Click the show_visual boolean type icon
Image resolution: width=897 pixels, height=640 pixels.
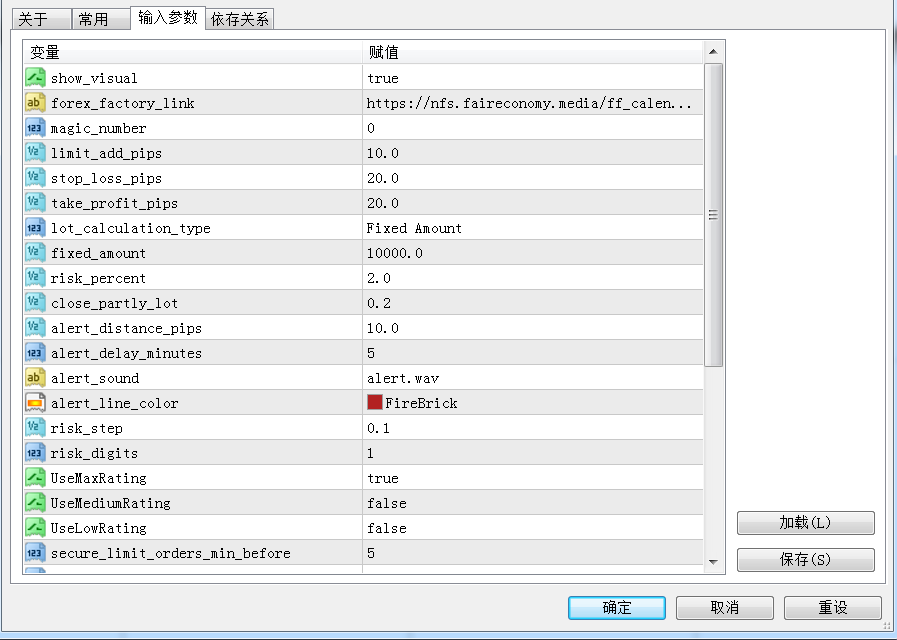click(x=35, y=78)
